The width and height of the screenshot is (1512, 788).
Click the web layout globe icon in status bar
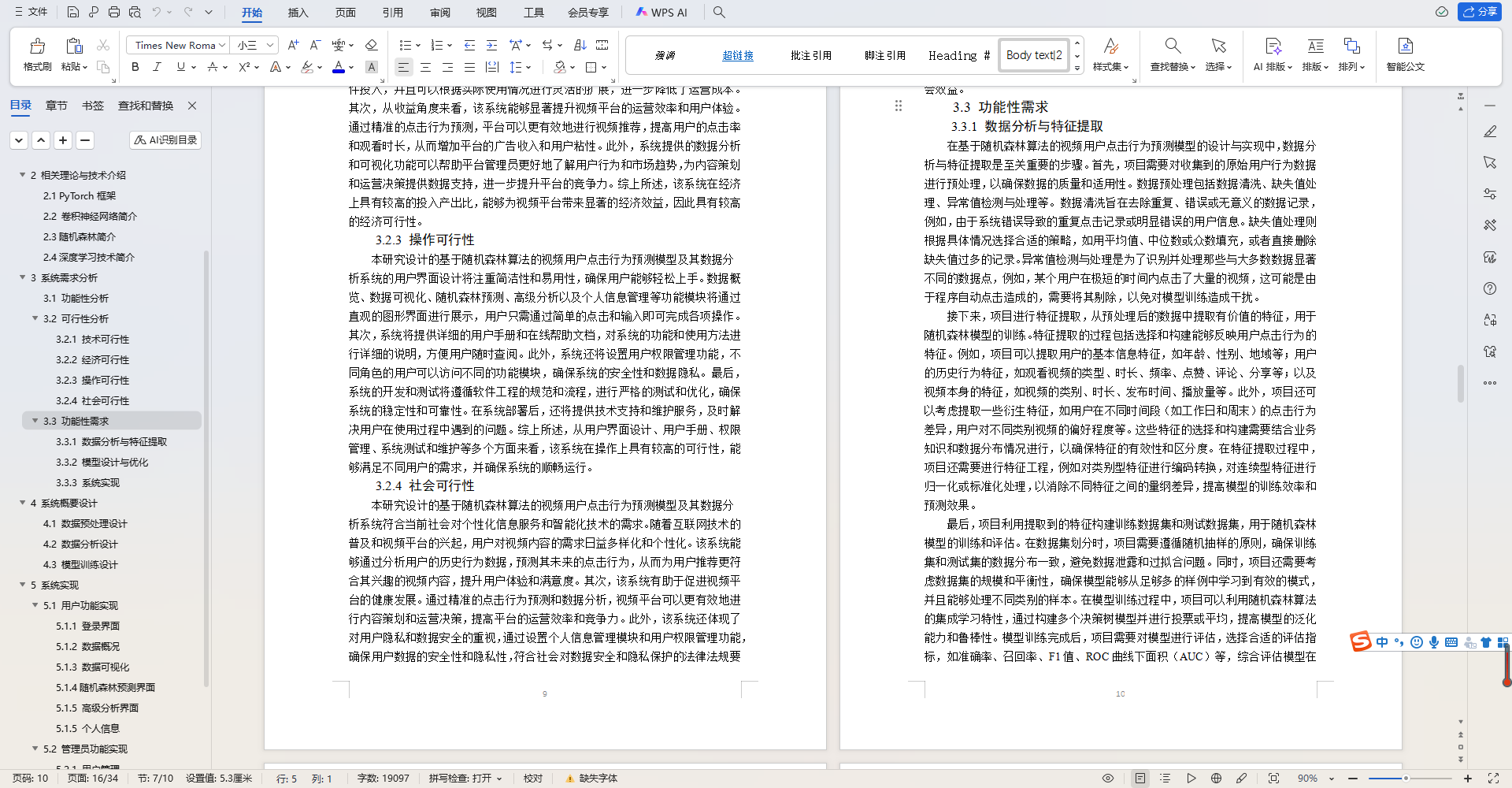(x=1216, y=779)
